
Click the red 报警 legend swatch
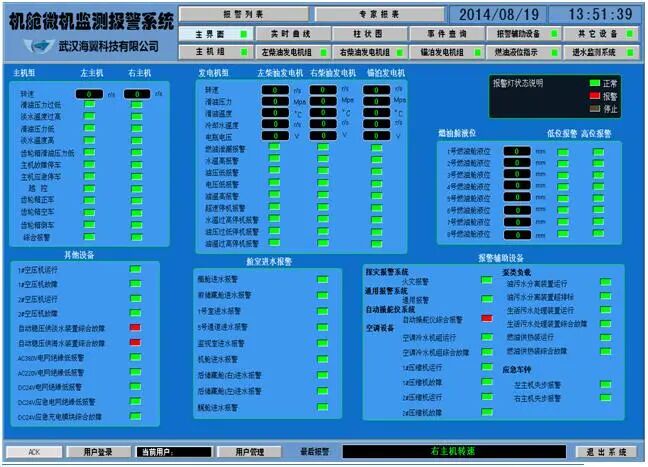point(594,96)
